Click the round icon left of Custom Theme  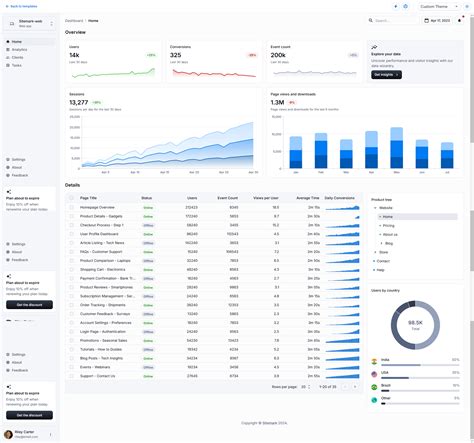coord(405,6)
